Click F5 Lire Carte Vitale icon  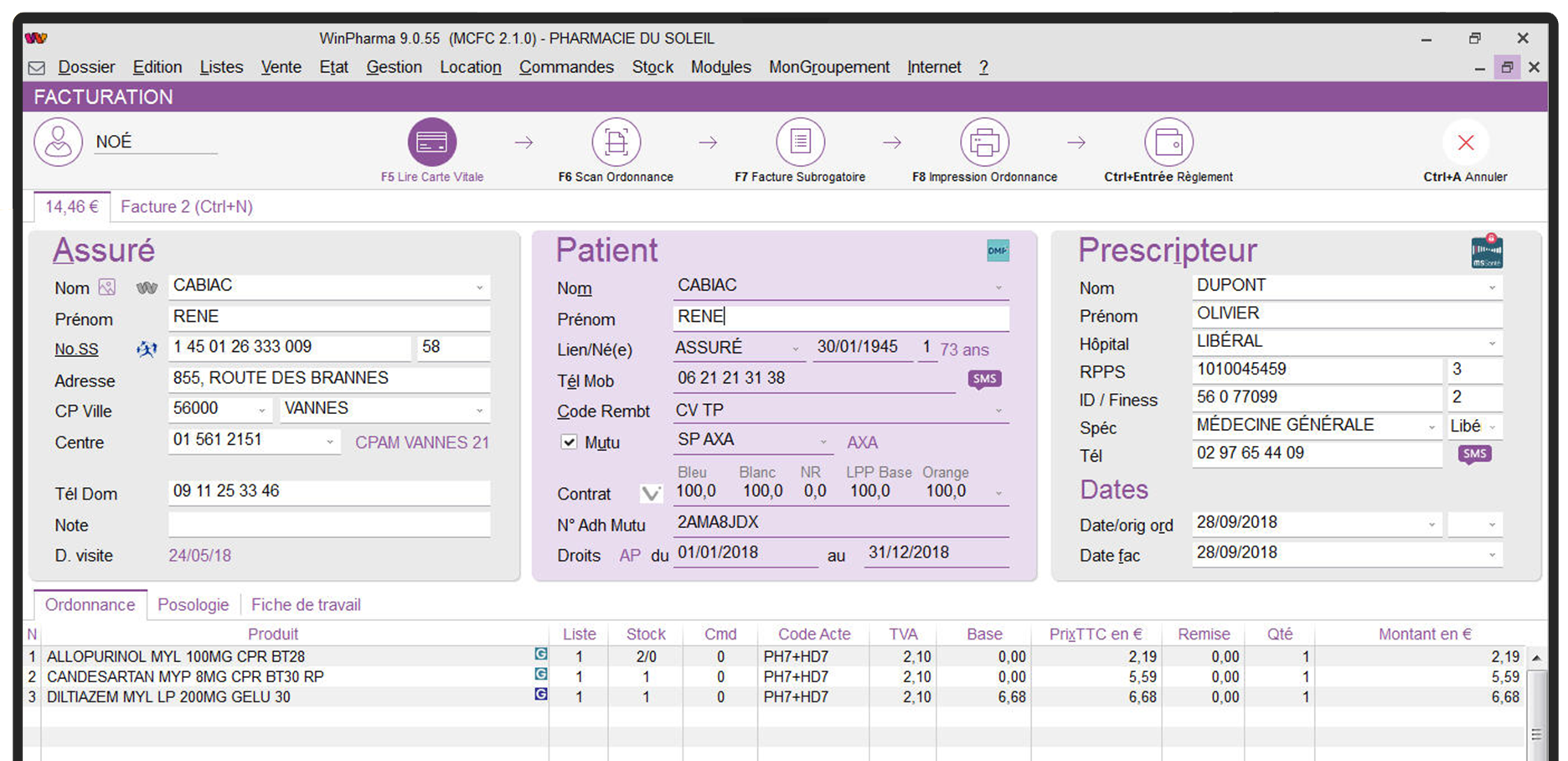432,142
